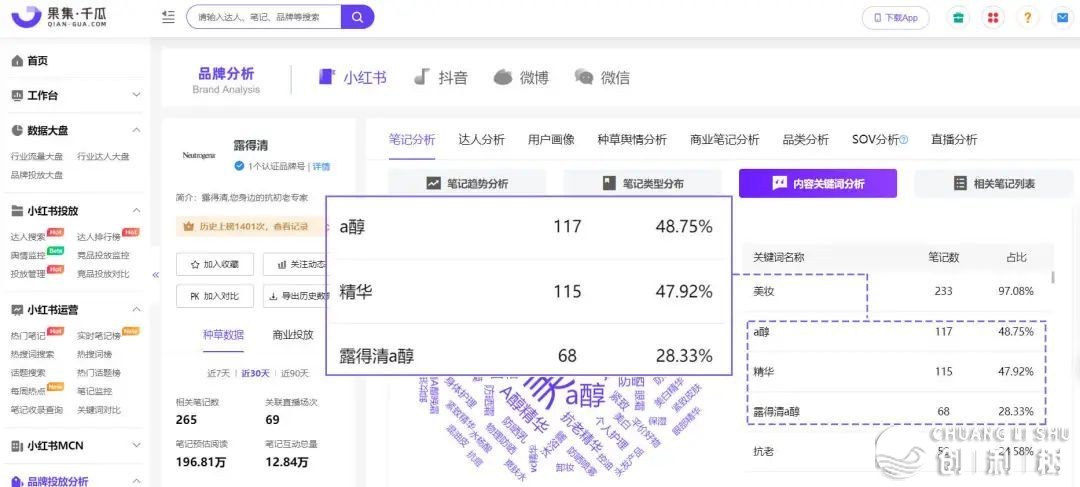This screenshot has height=487, width=1080.
Task: Click the 工作台 monitor icon
Action: [x=17, y=96]
